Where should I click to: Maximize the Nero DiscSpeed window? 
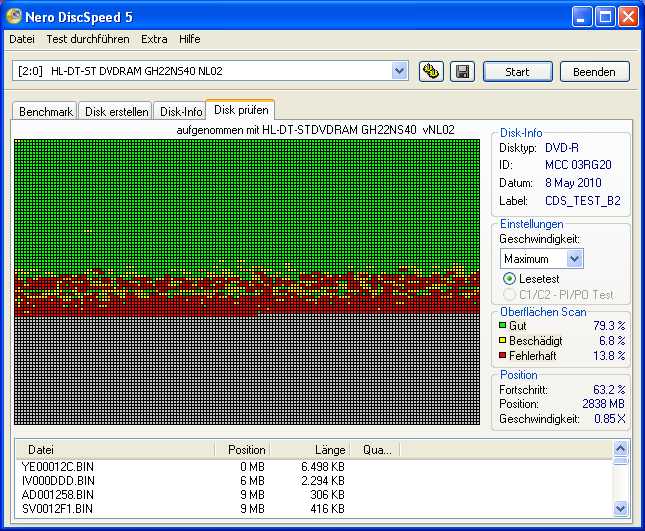pos(605,17)
